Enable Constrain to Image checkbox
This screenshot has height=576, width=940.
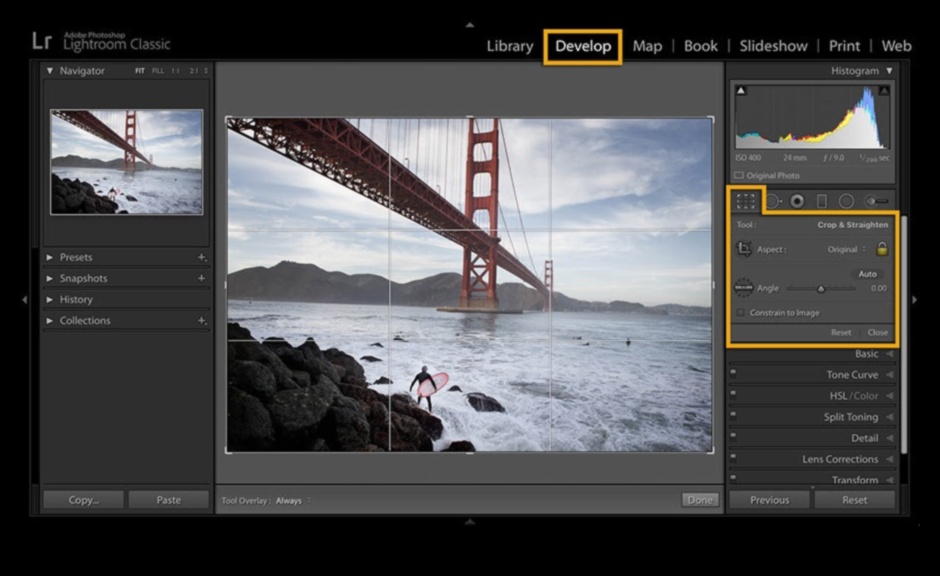[x=741, y=313]
